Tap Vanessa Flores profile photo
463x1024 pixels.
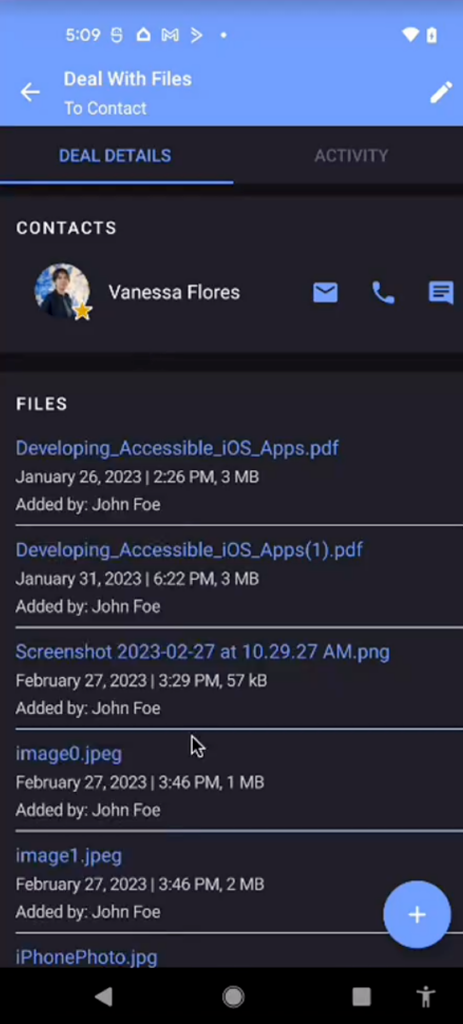click(62, 292)
